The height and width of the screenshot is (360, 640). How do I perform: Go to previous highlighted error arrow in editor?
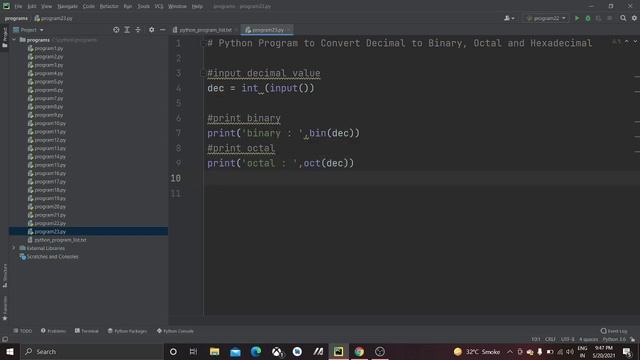(627, 42)
